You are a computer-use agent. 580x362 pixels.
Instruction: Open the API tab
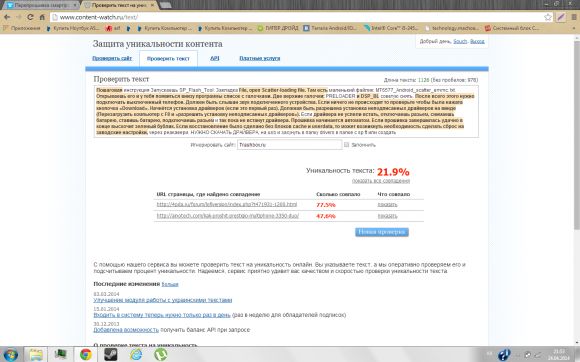click(215, 58)
